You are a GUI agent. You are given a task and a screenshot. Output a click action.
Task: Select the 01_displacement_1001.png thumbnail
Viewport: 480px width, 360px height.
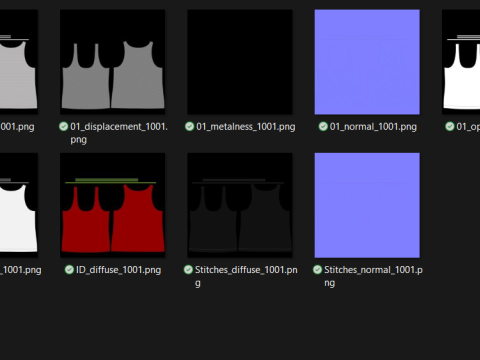[x=112, y=62]
